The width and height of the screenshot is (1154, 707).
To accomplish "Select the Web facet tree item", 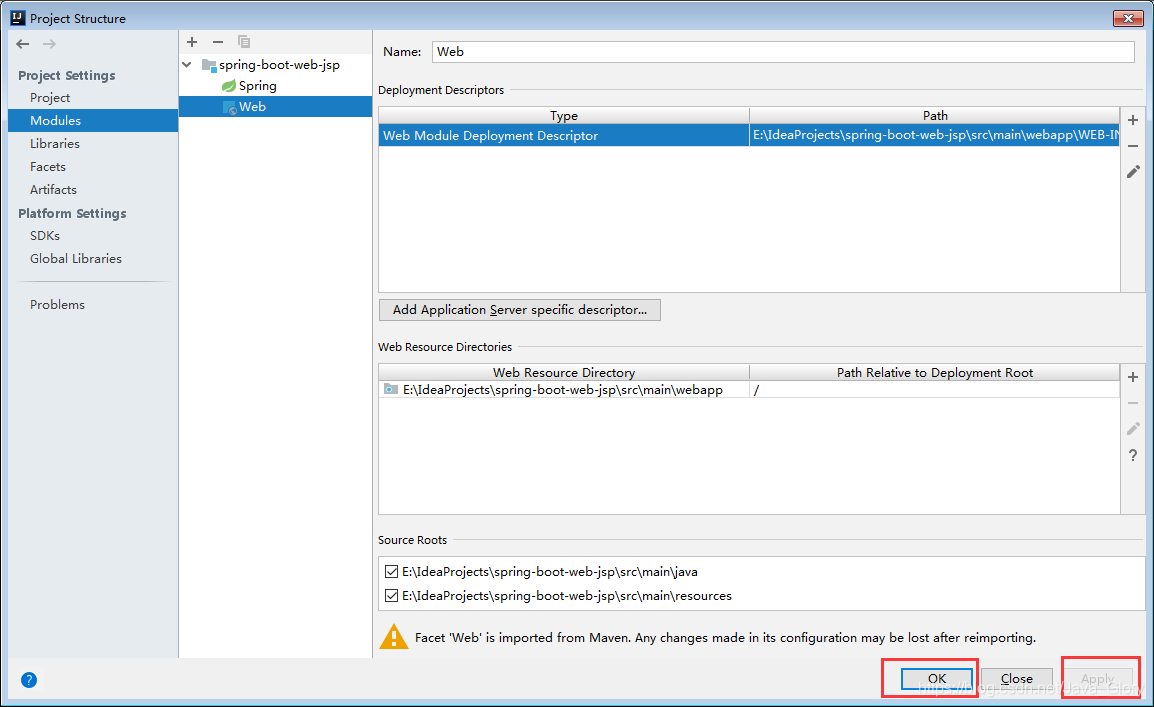I will tap(275, 107).
